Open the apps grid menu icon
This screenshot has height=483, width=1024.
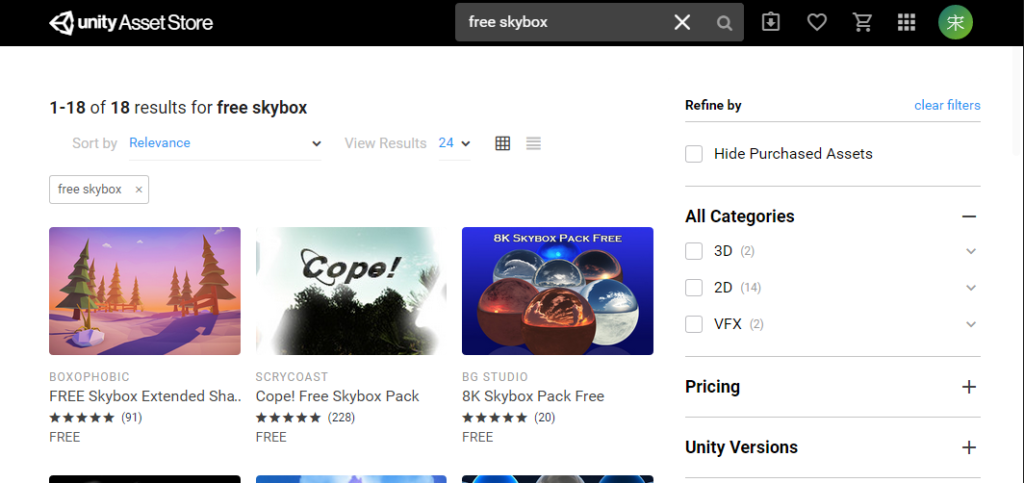(x=907, y=22)
